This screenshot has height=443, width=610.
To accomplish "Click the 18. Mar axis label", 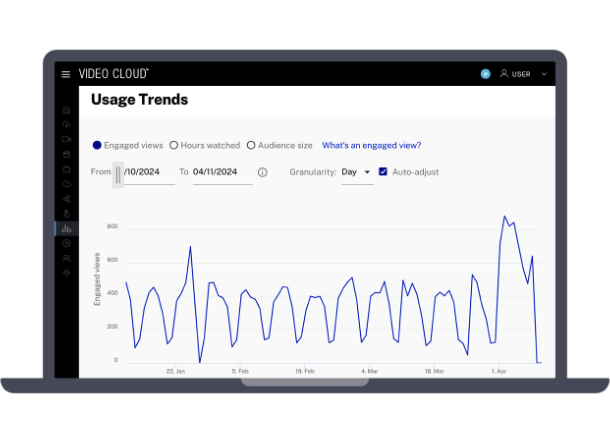I will [434, 371].
